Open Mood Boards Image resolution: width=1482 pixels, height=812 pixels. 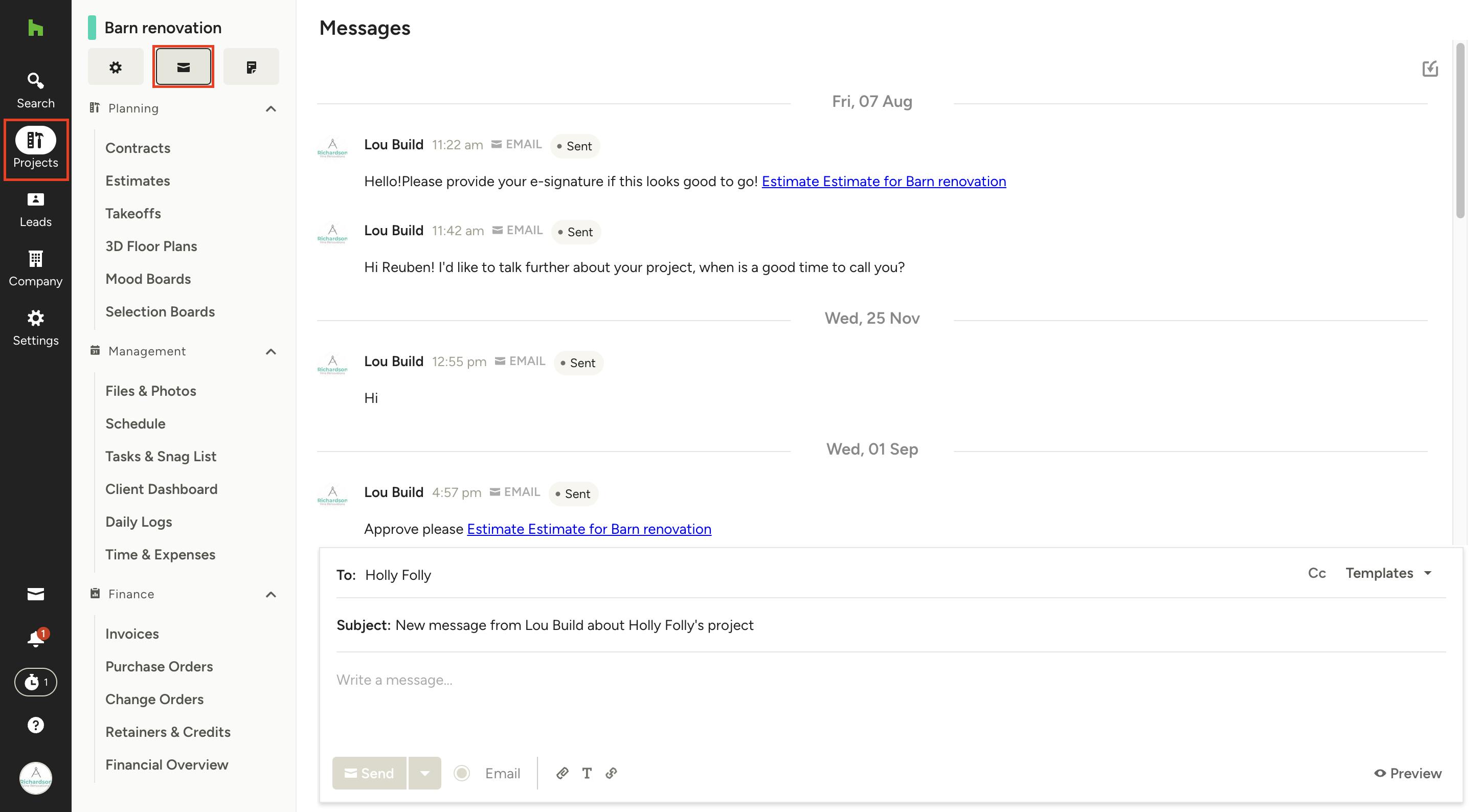coord(148,279)
